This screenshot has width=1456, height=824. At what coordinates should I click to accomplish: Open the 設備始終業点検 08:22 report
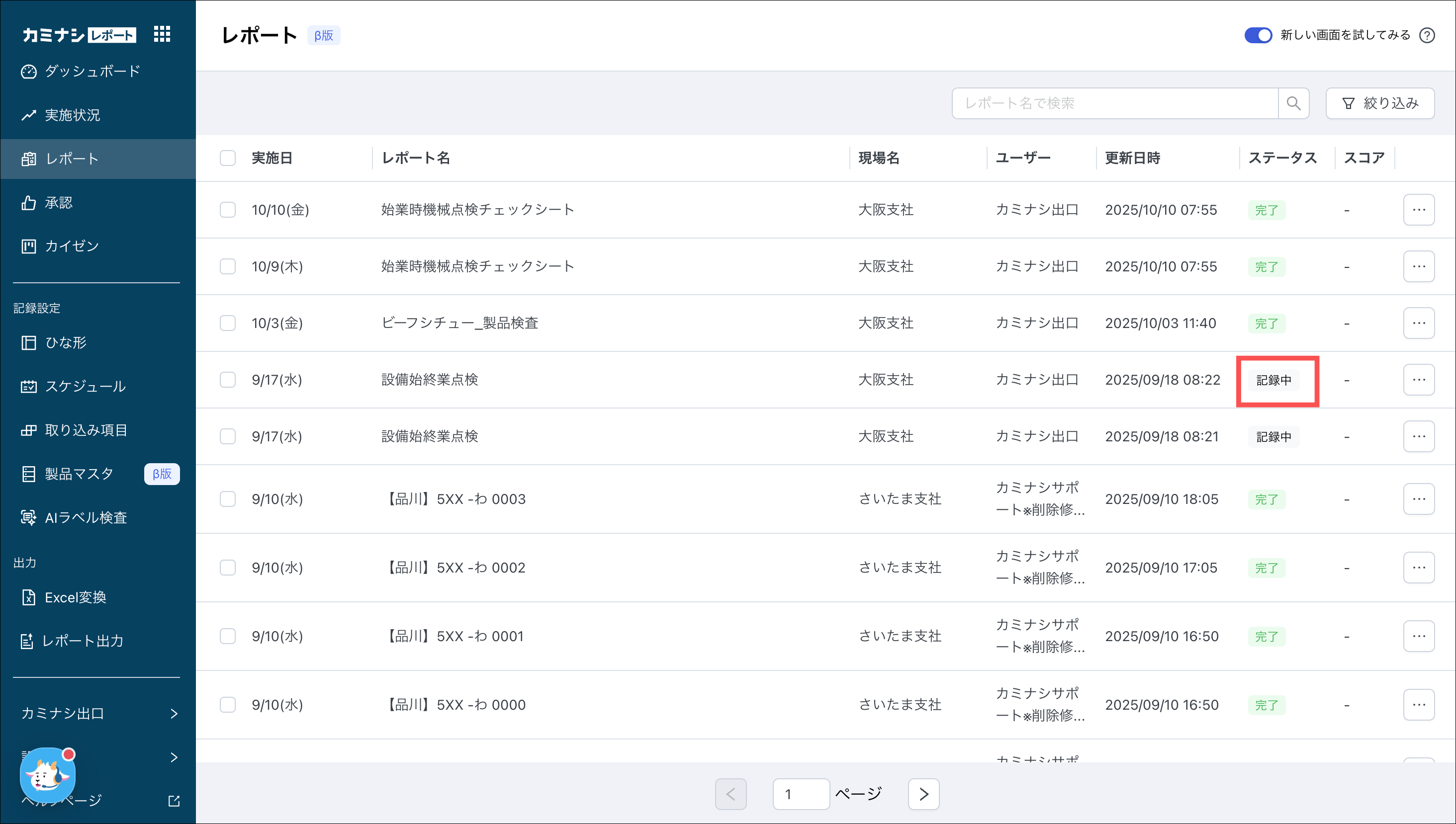click(x=430, y=380)
